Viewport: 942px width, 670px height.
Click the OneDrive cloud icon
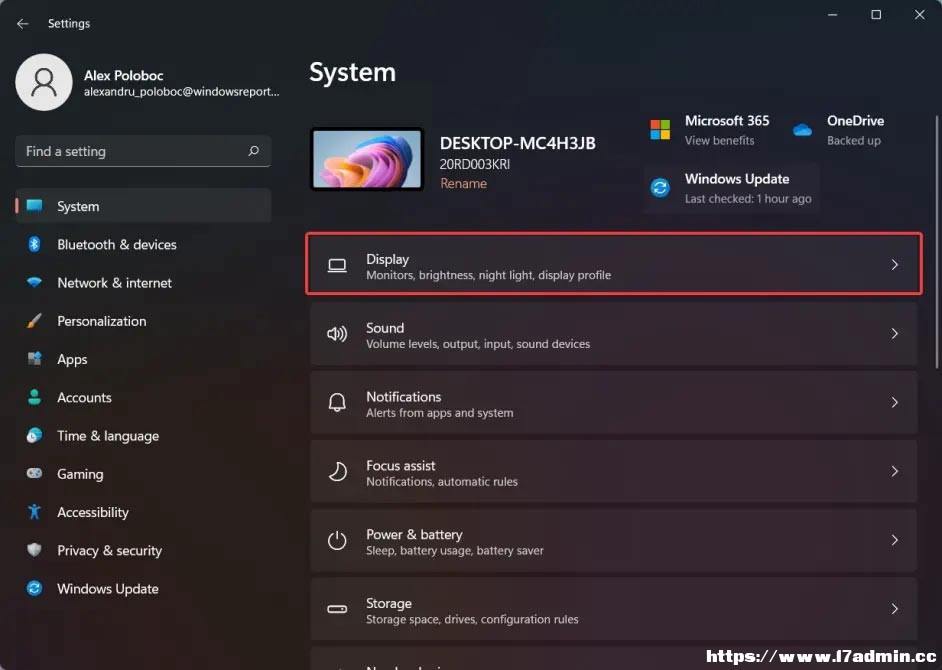click(802, 130)
